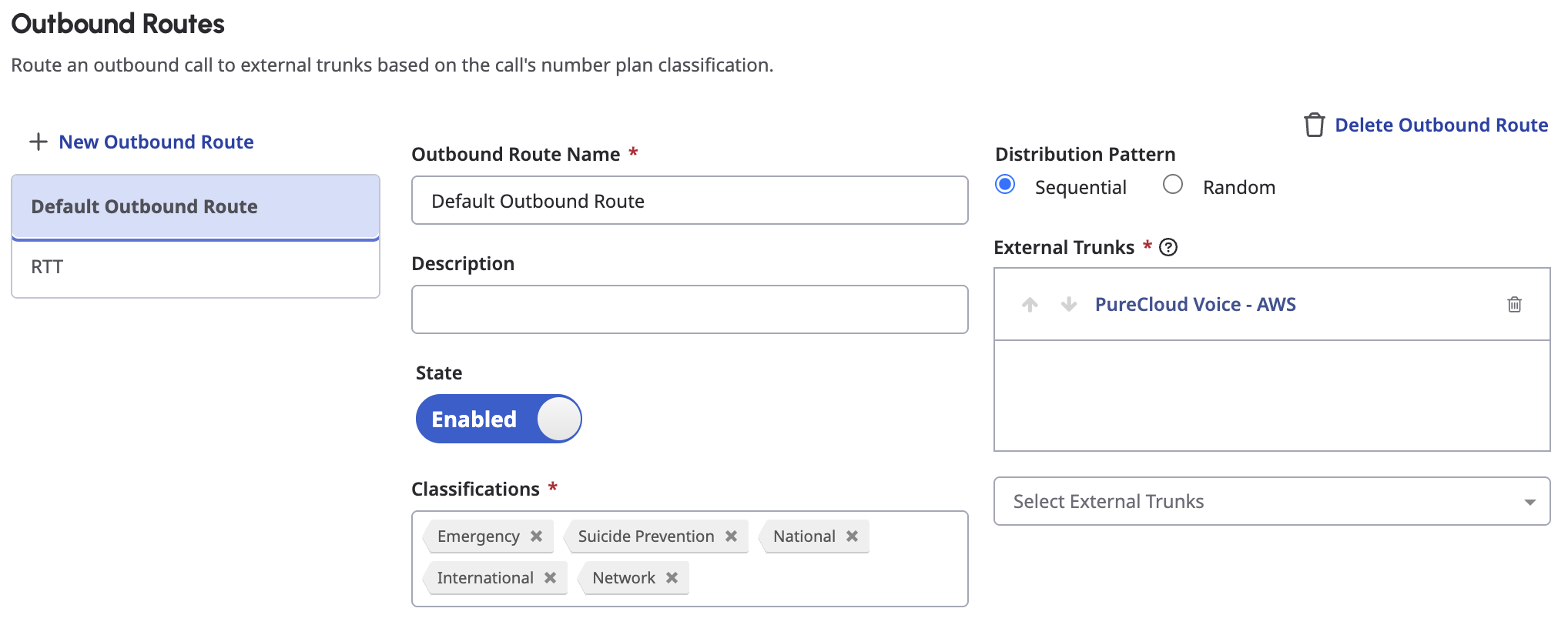Remove the International classification tag
This screenshot has height=625, width=1568.
pyautogui.click(x=551, y=578)
